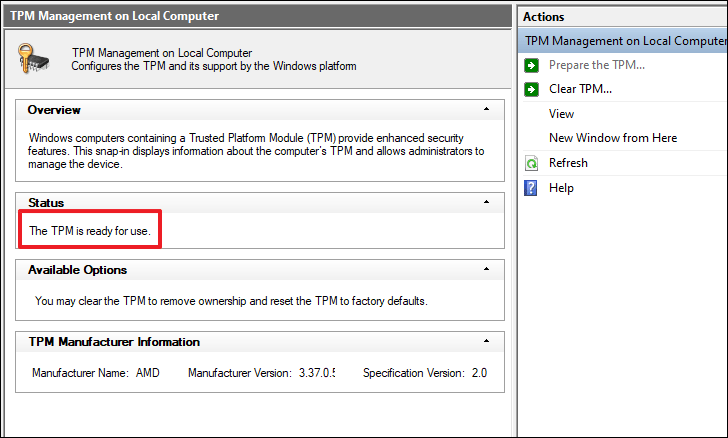728x438 pixels.
Task: Click 'Configures the TPM and its support' subtitle
Action: 214,66
